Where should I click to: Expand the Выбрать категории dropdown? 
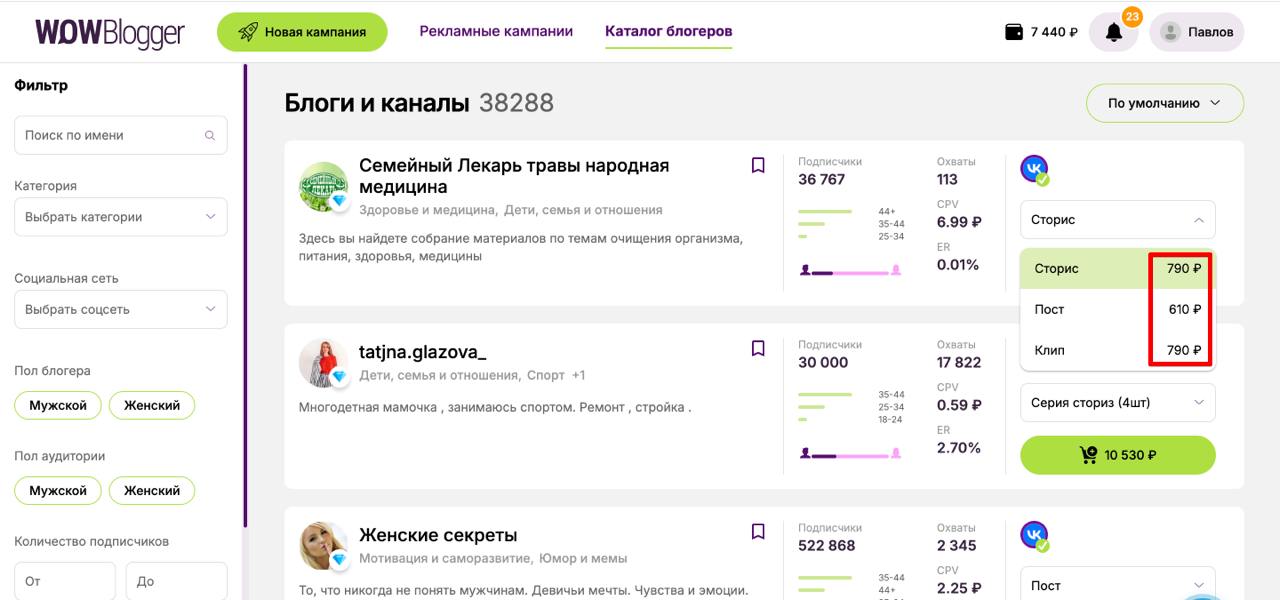[120, 217]
